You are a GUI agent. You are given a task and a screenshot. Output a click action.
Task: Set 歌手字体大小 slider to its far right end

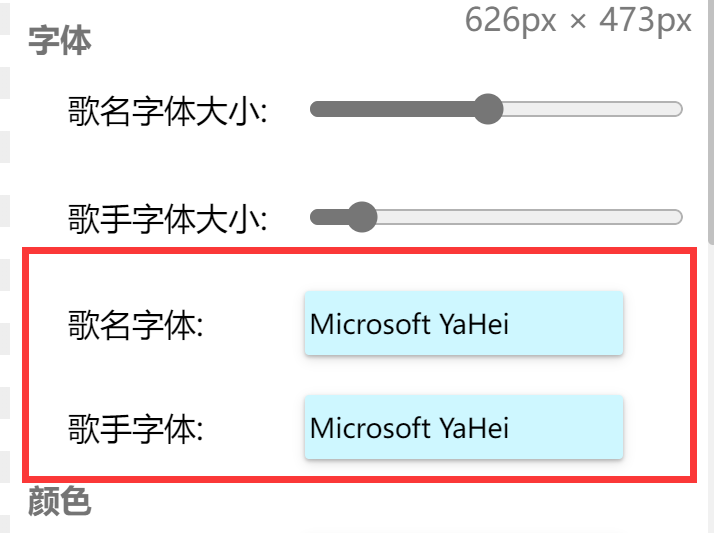680,217
